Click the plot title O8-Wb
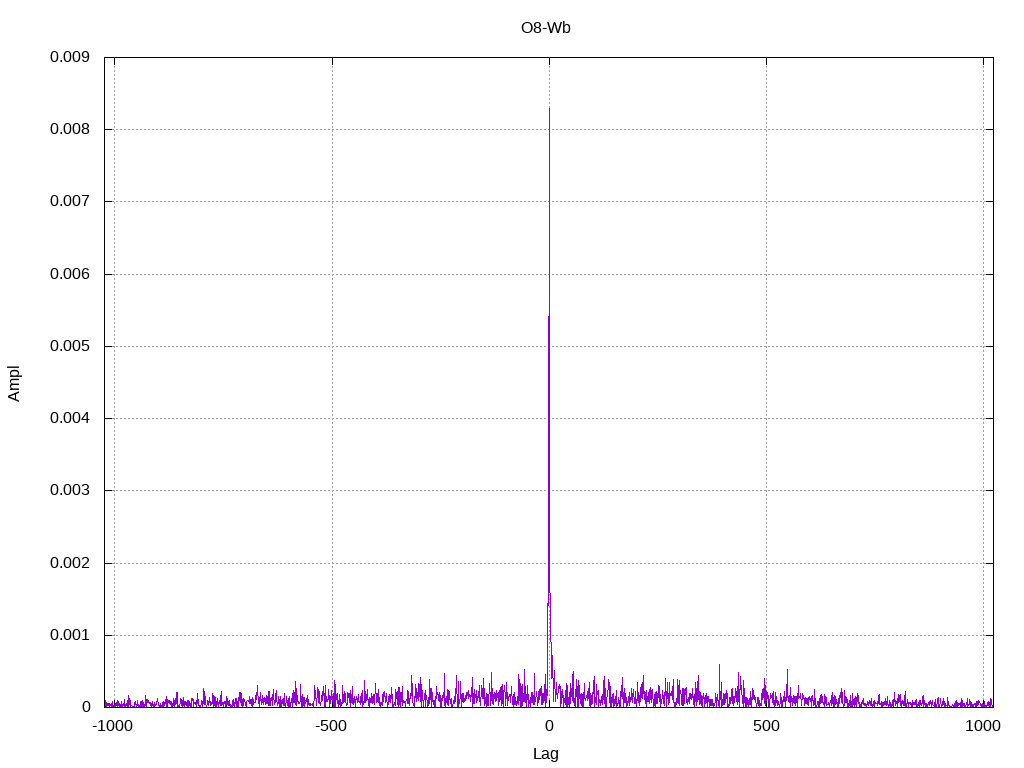Screen dimensions: 1024x768 pos(545,27)
